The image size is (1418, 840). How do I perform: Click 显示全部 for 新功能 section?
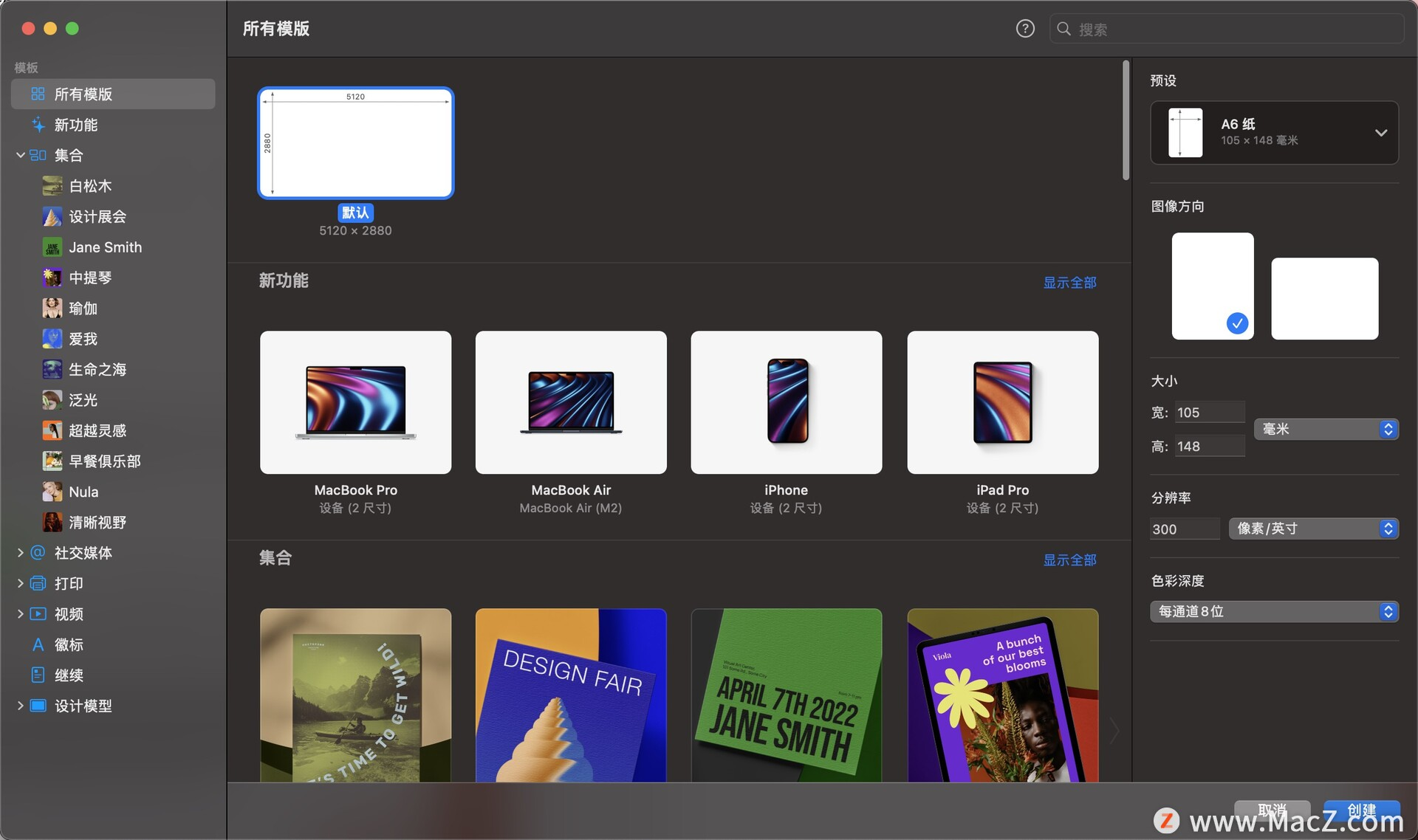click(1069, 281)
